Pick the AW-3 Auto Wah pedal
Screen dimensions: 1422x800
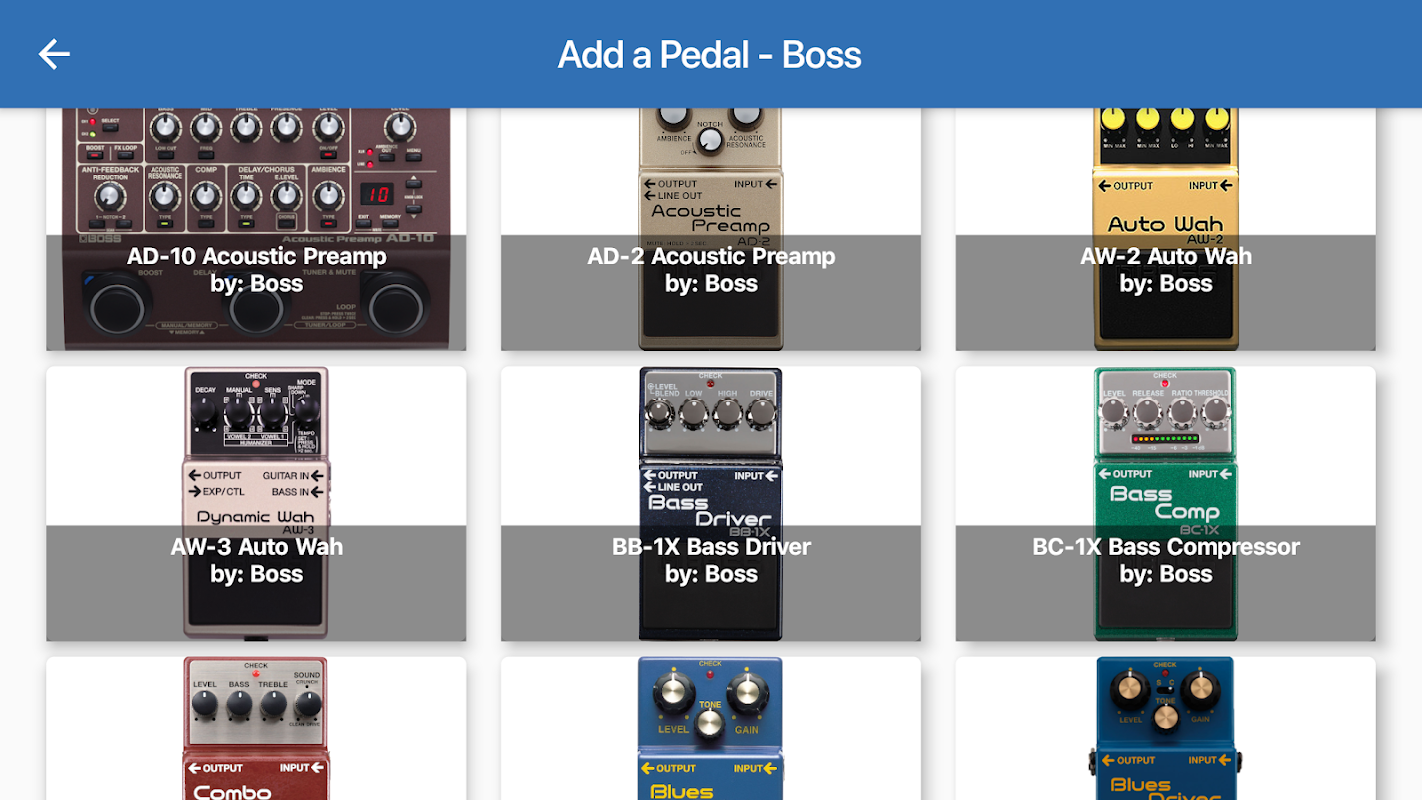[x=256, y=503]
